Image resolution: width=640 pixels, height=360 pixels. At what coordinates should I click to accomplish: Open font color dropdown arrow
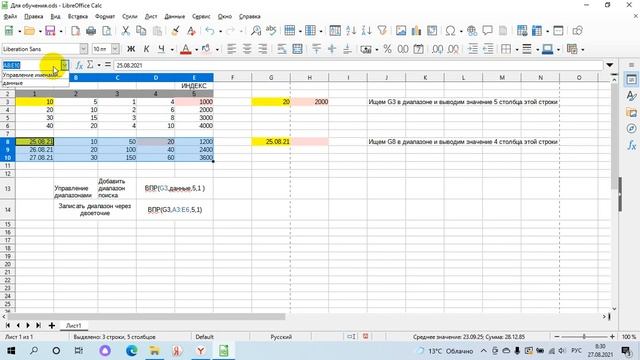coord(196,49)
